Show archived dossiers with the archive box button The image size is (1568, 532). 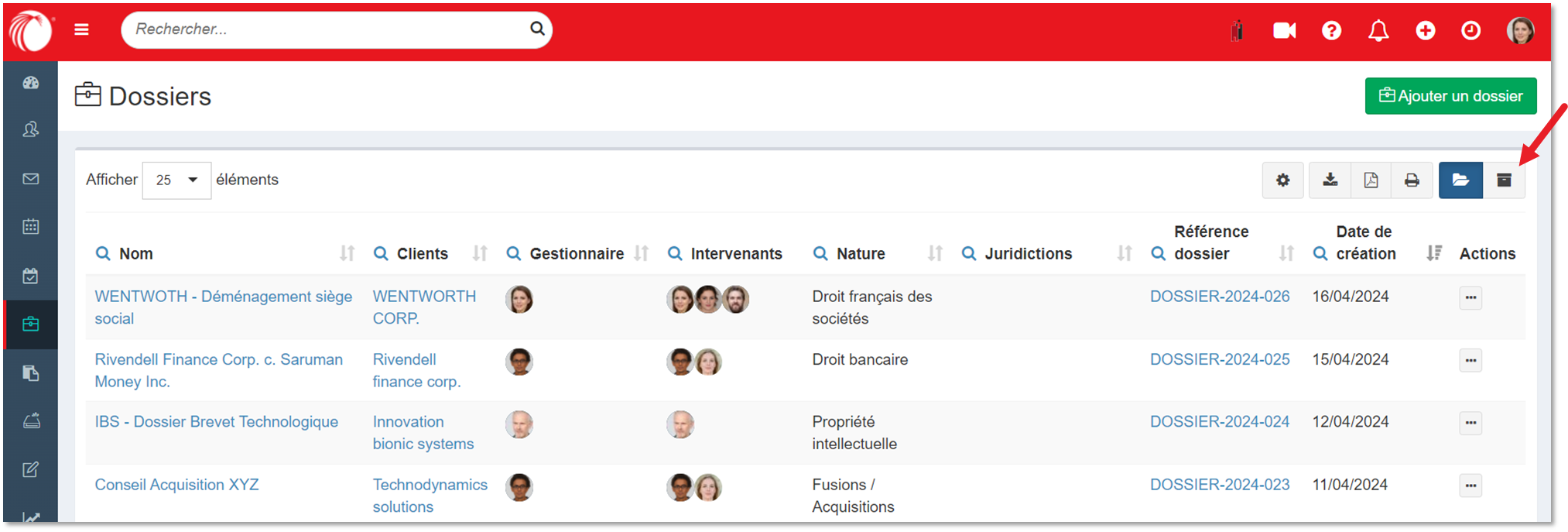click(1504, 180)
